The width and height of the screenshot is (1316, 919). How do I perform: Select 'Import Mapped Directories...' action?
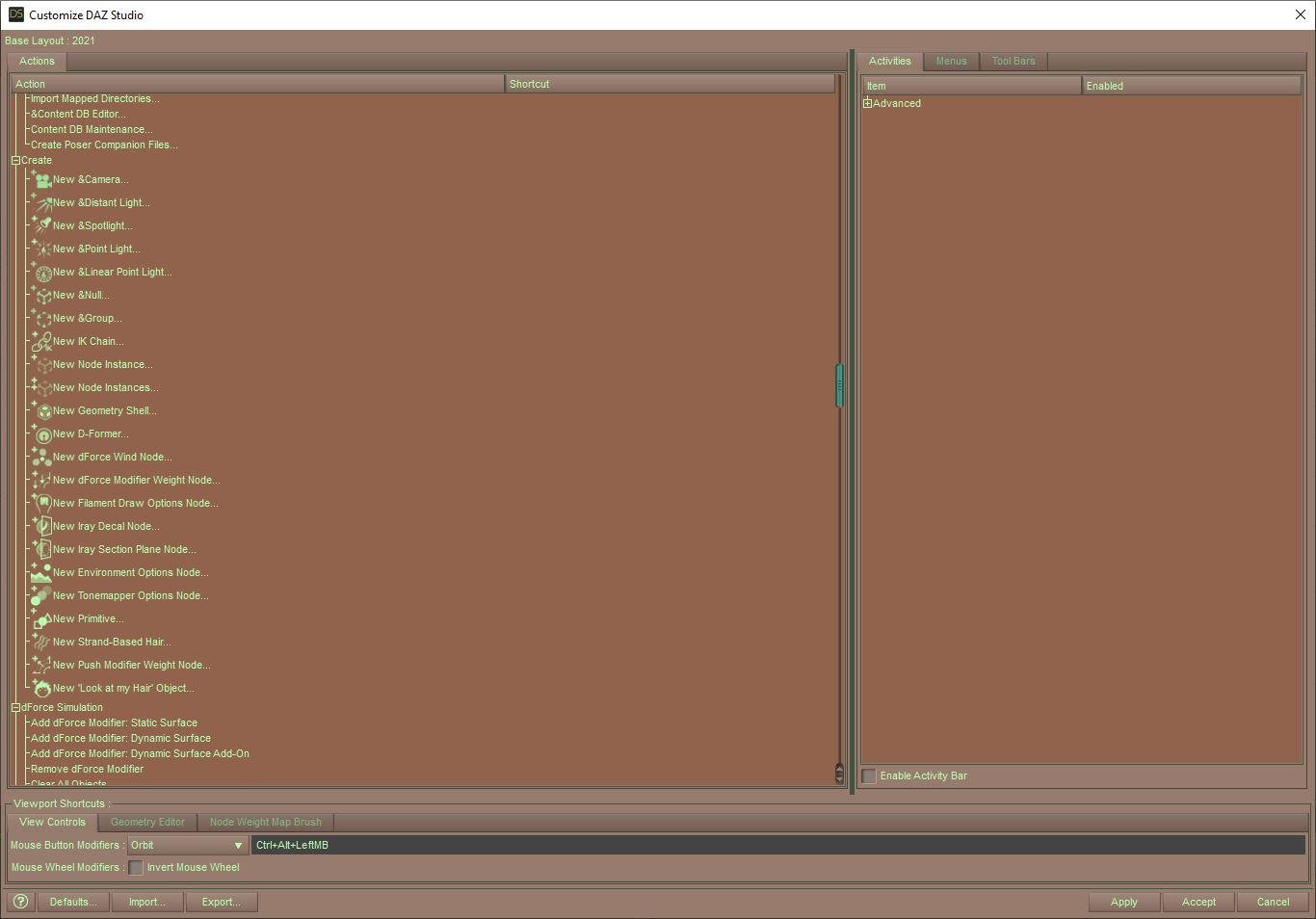95,99
